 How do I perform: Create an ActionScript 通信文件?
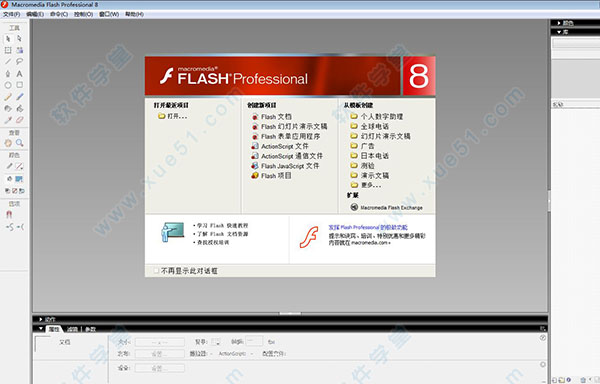coord(287,156)
